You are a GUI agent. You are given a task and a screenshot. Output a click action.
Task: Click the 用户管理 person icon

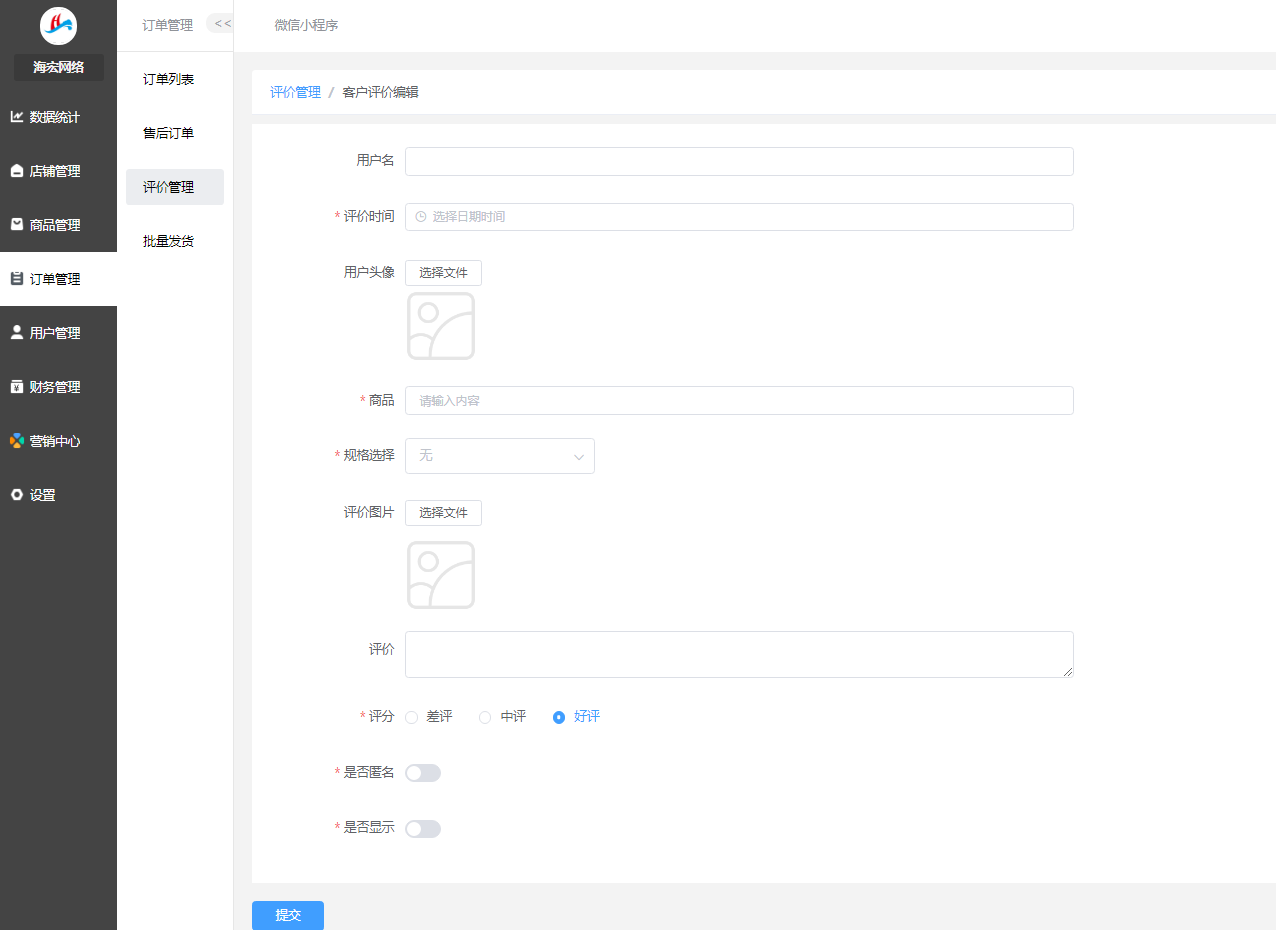(17, 333)
